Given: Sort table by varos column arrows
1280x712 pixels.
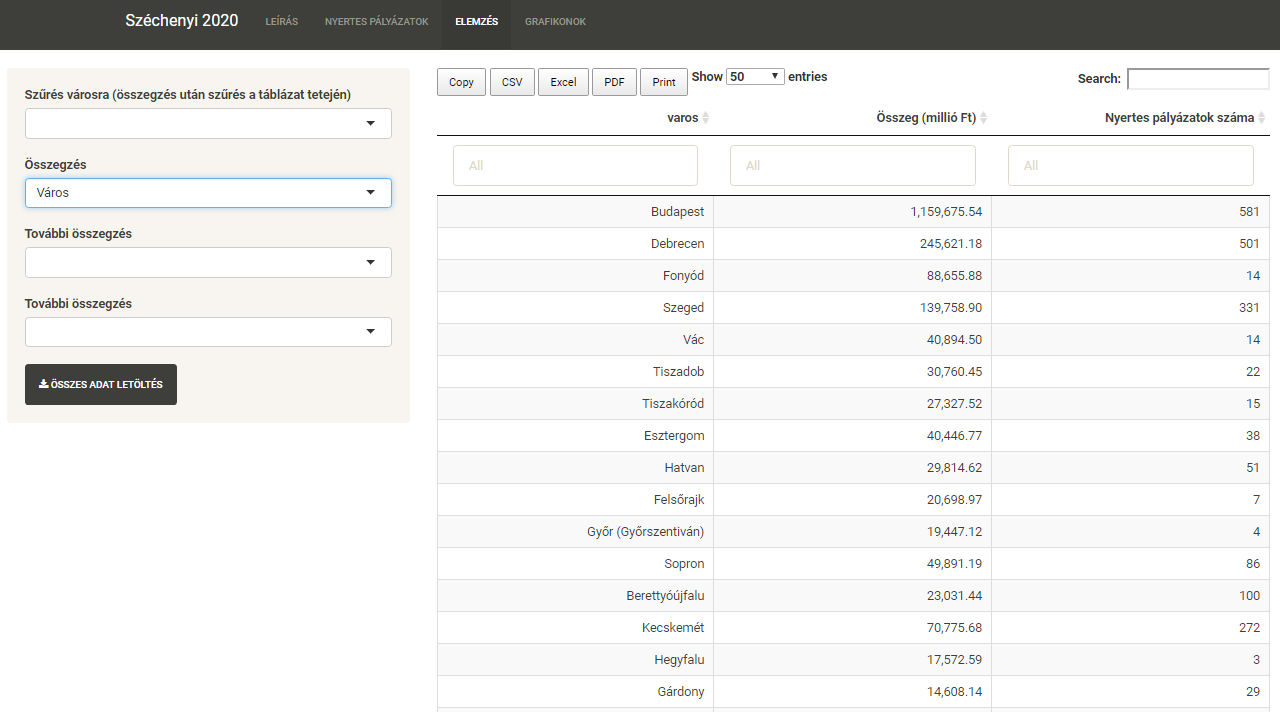Looking at the screenshot, I should [x=705, y=118].
